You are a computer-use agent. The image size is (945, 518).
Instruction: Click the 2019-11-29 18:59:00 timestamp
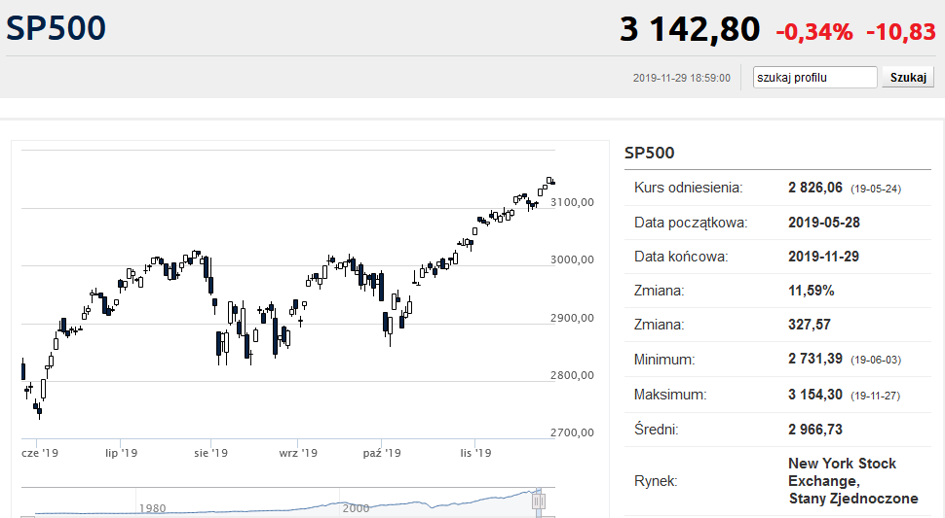[x=681, y=78]
